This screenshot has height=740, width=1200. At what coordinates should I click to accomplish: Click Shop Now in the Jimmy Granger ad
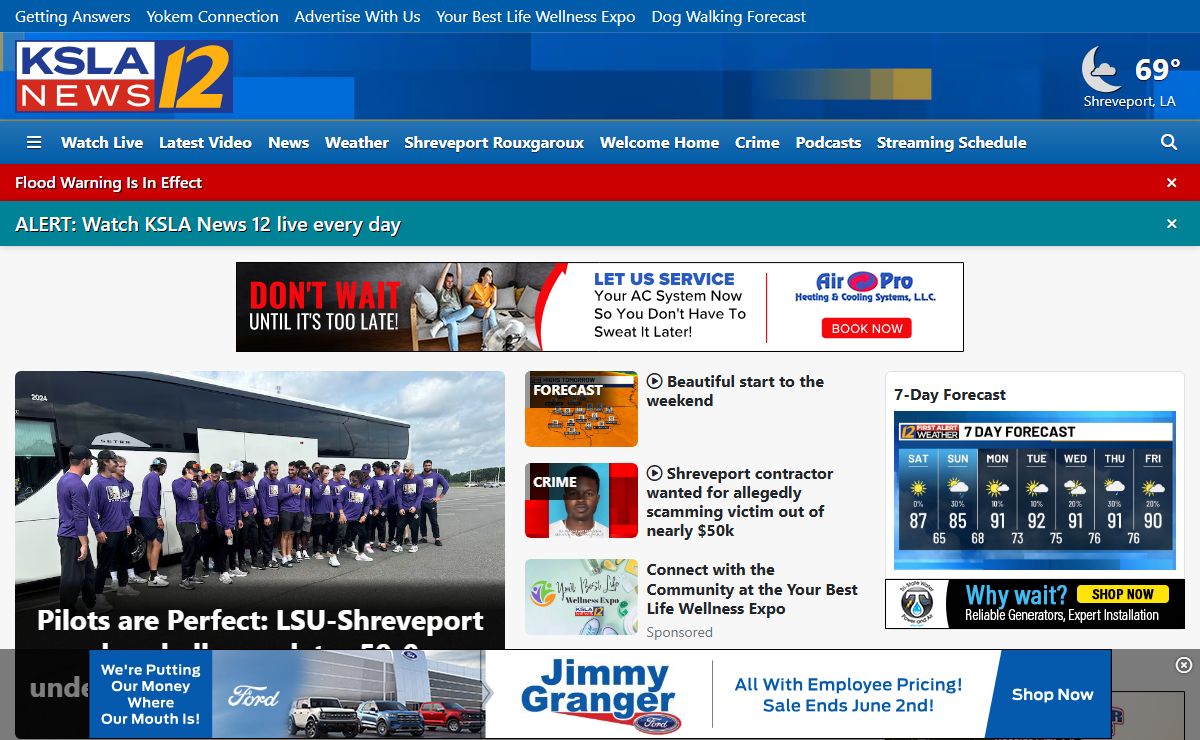coord(1052,694)
